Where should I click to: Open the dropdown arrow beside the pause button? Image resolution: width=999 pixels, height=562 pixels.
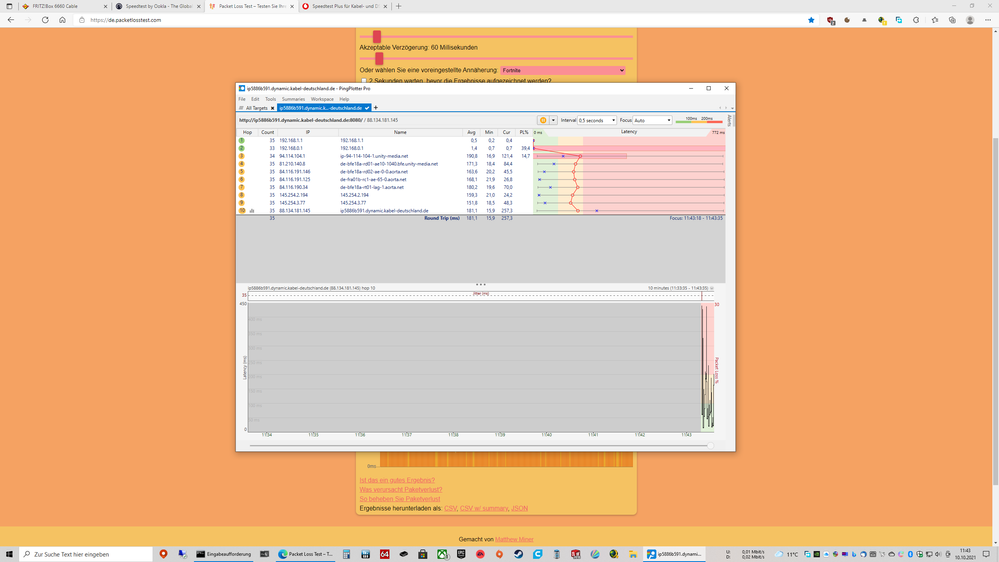[x=553, y=120]
